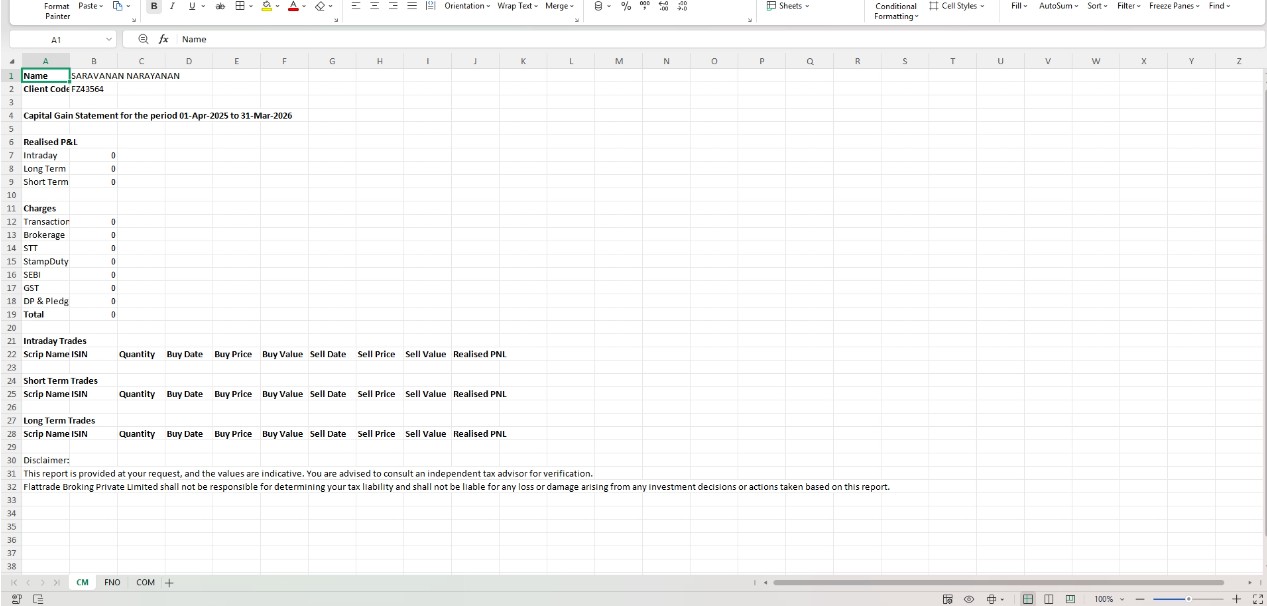Viewport: 1267px width, 606px height.
Task: Switch to the COM sheet tab
Action: pyautogui.click(x=146, y=582)
